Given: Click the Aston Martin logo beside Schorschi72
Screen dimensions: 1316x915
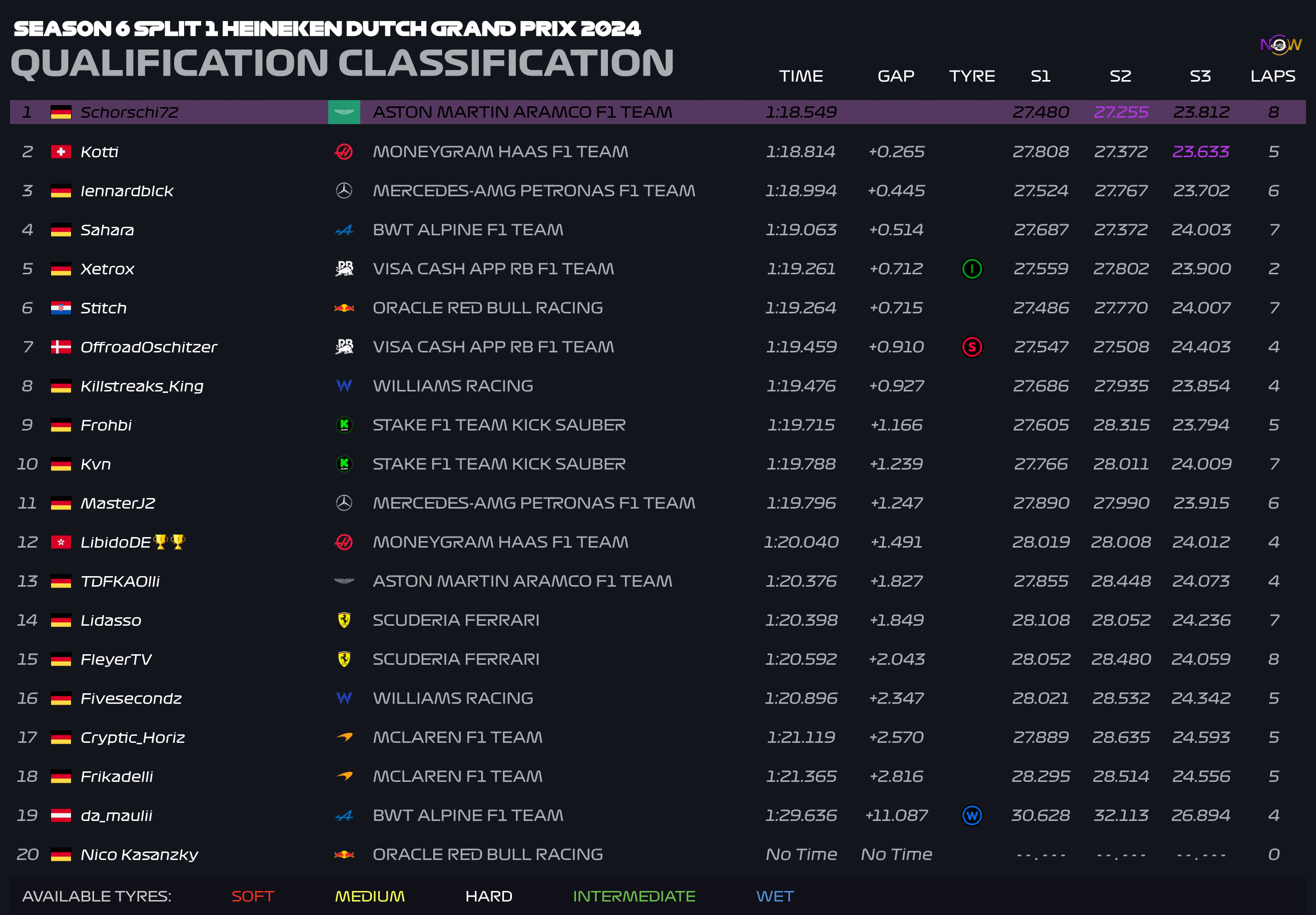Looking at the screenshot, I should tap(344, 112).
